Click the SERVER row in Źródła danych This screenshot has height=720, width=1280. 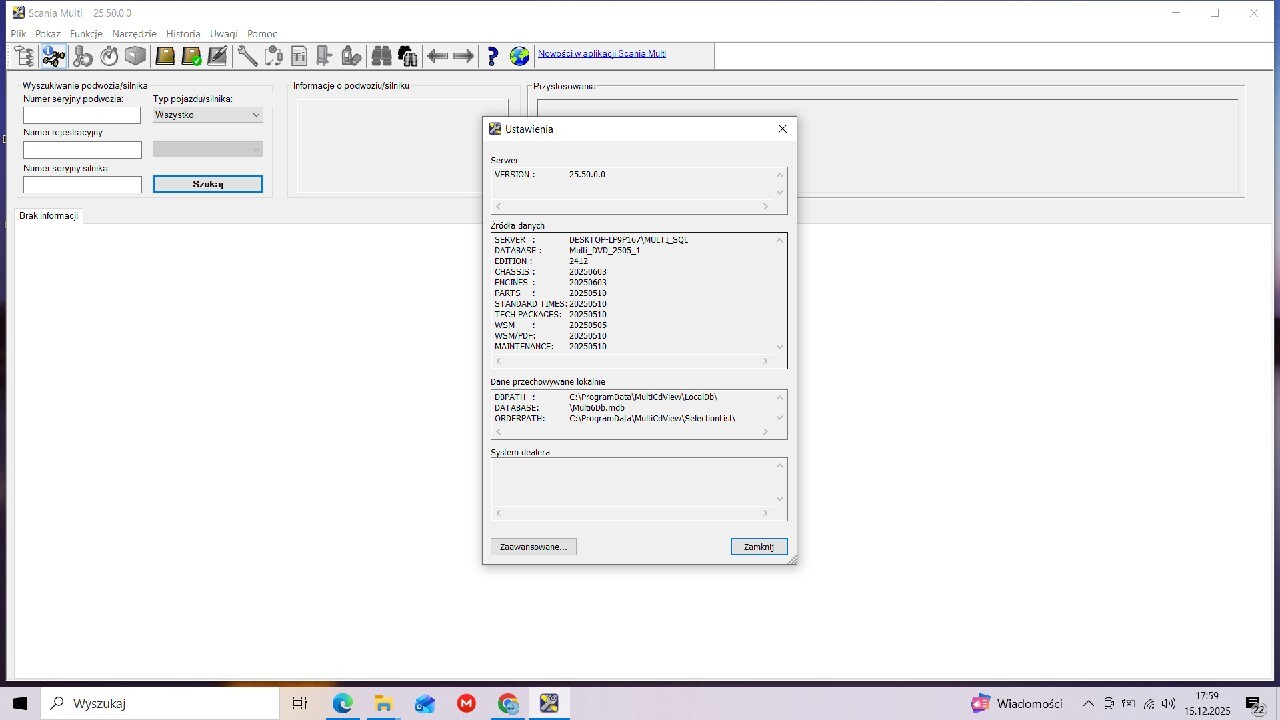tap(592, 240)
